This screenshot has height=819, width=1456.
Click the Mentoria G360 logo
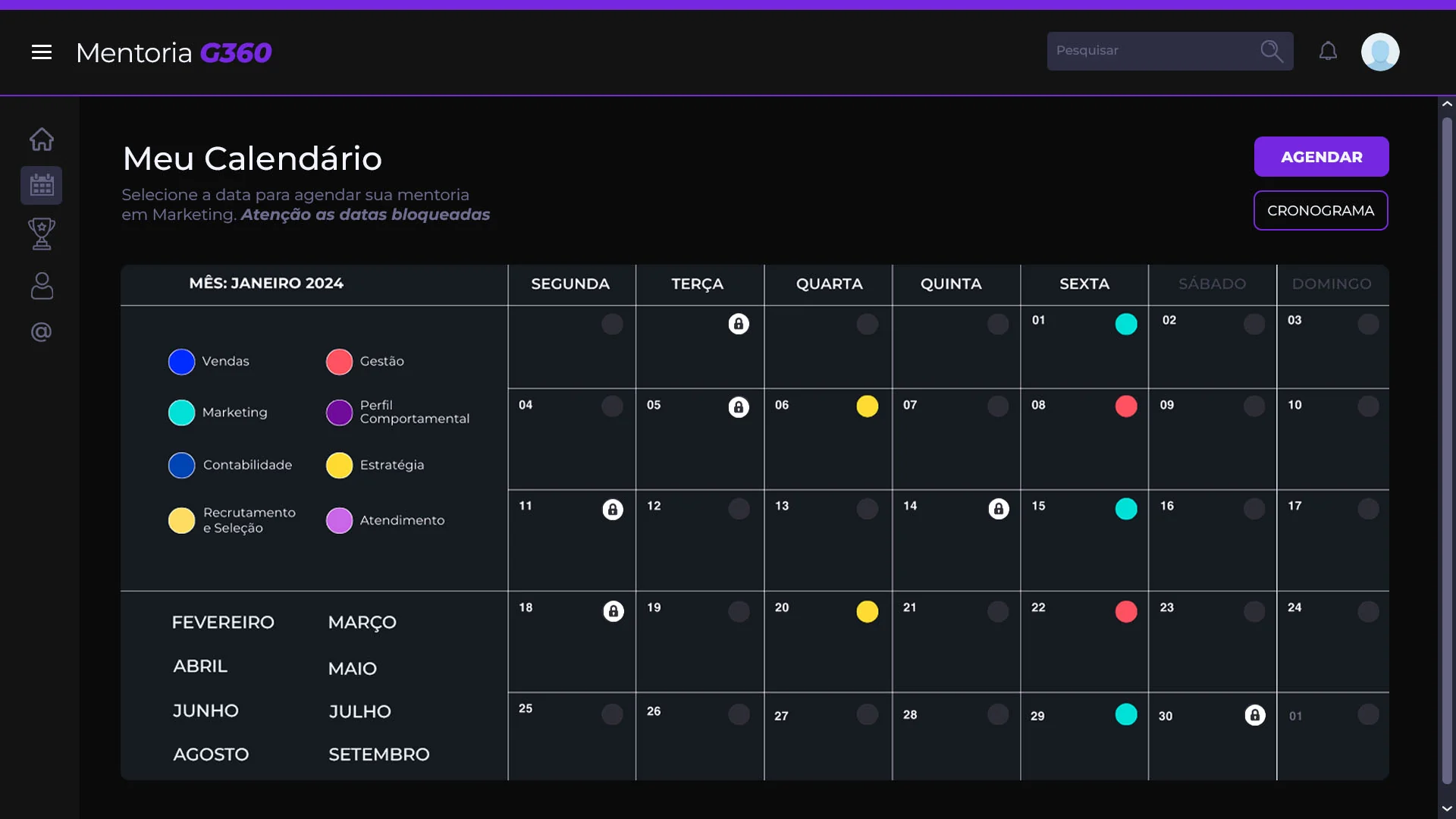point(174,52)
